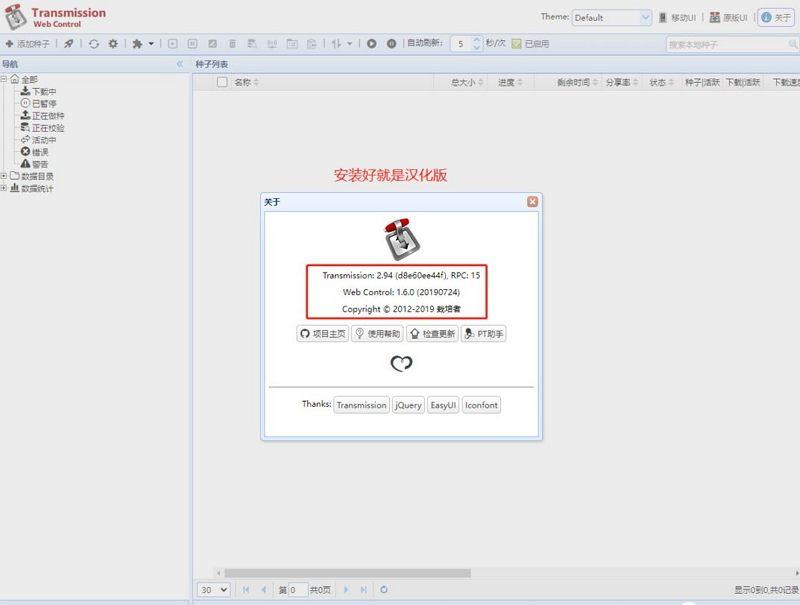Open the up-down arrows speed dropdown
The height and width of the screenshot is (605, 800).
point(341,44)
